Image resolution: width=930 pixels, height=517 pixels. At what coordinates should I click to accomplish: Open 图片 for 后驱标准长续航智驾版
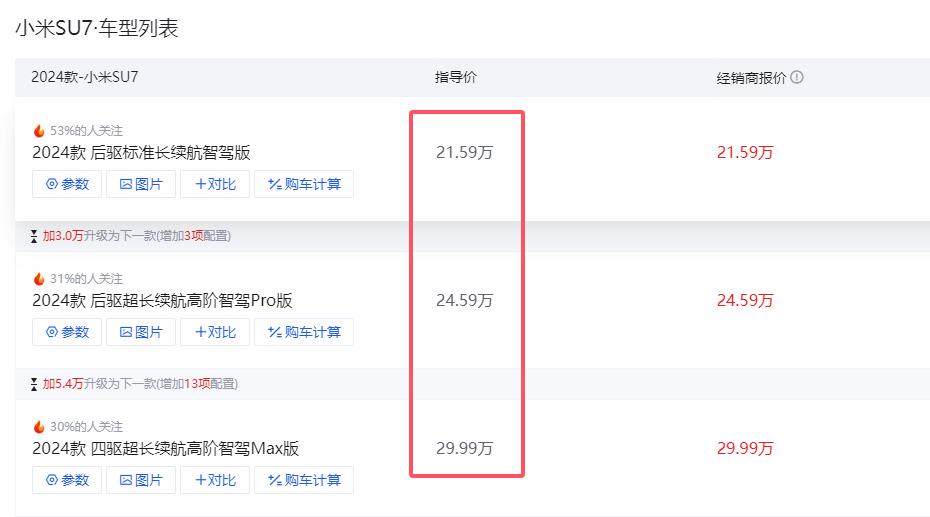tap(141, 184)
